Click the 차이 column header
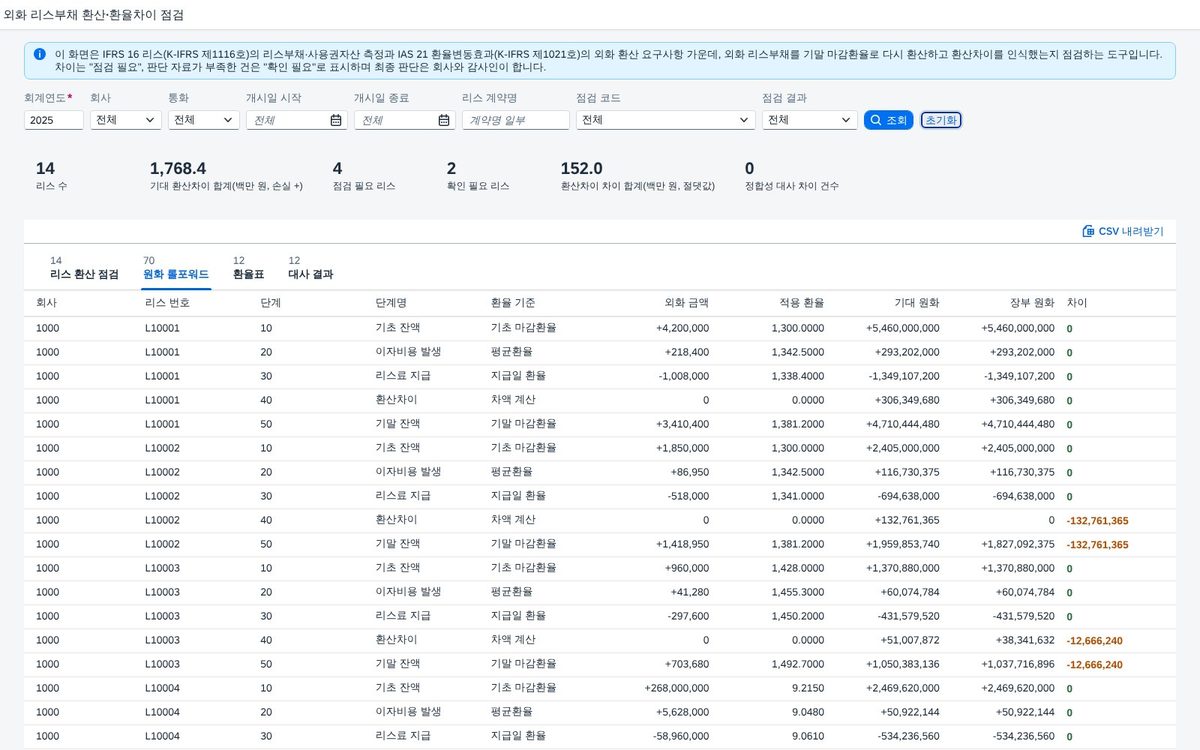Image resolution: width=1200 pixels, height=750 pixels. pos(1077,303)
